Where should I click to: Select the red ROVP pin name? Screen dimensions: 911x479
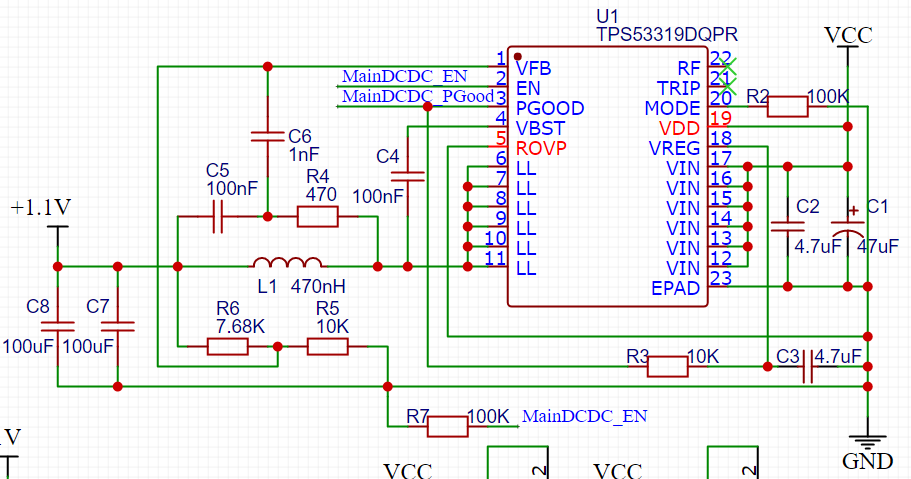point(541,148)
